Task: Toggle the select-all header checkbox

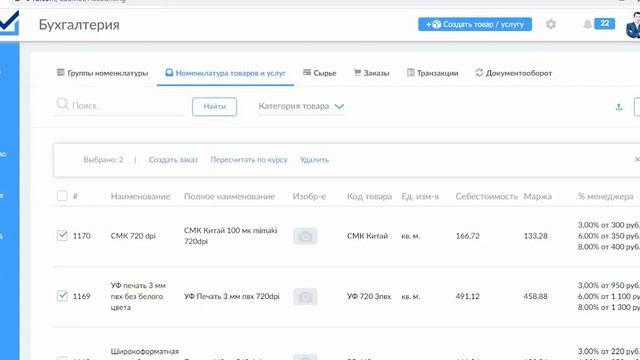Action: 62,196
